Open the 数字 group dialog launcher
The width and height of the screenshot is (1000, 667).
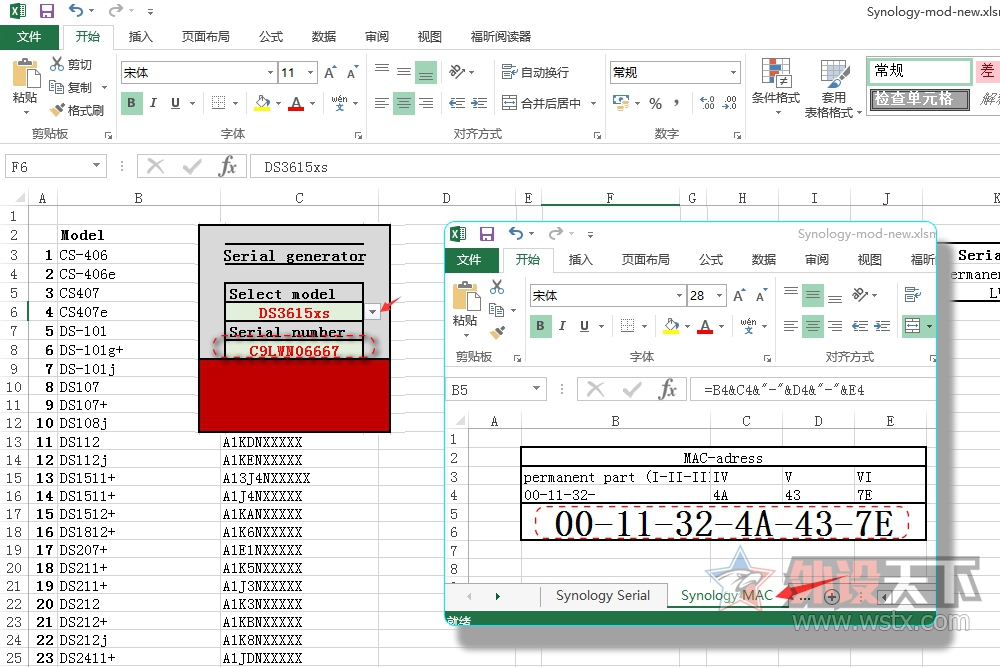737,135
